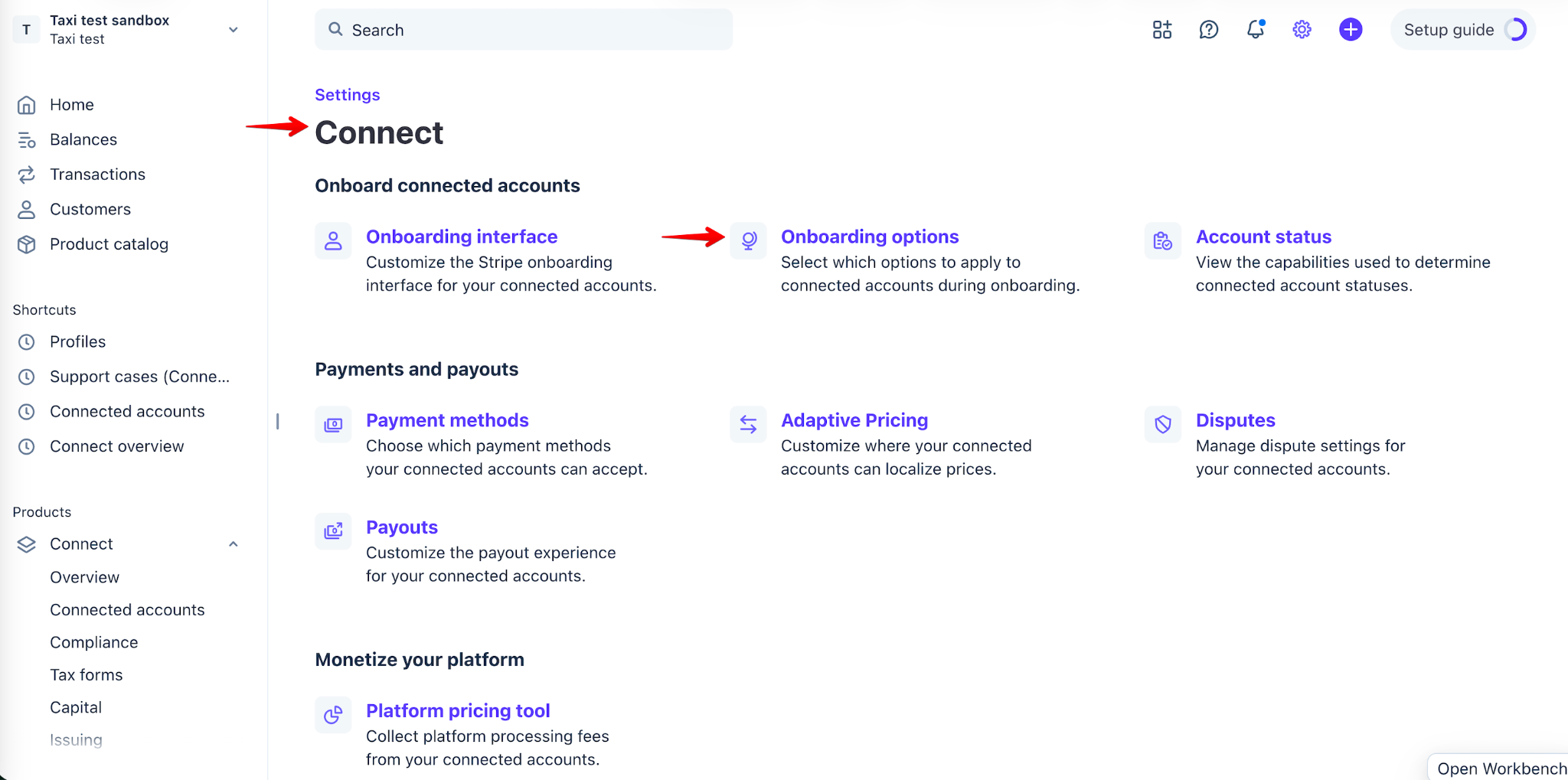Click the Settings breadcrumb link
Image resolution: width=1568 pixels, height=780 pixels.
coord(348,95)
